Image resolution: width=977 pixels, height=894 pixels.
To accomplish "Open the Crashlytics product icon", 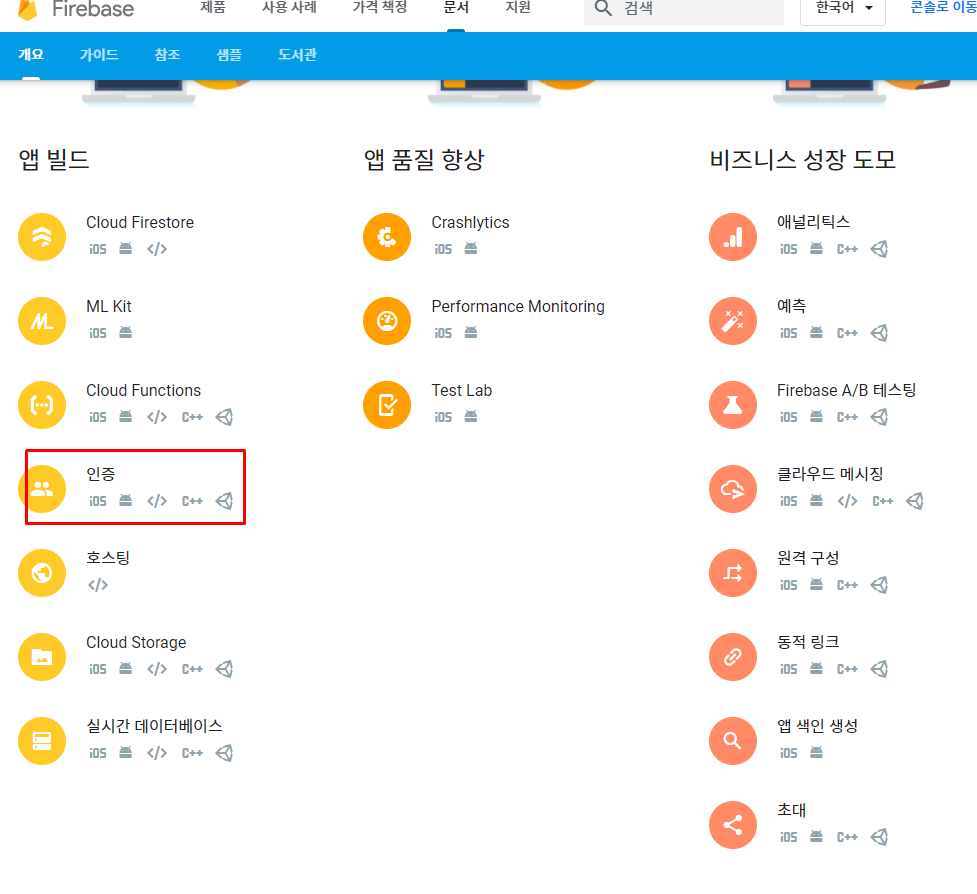I will [387, 237].
